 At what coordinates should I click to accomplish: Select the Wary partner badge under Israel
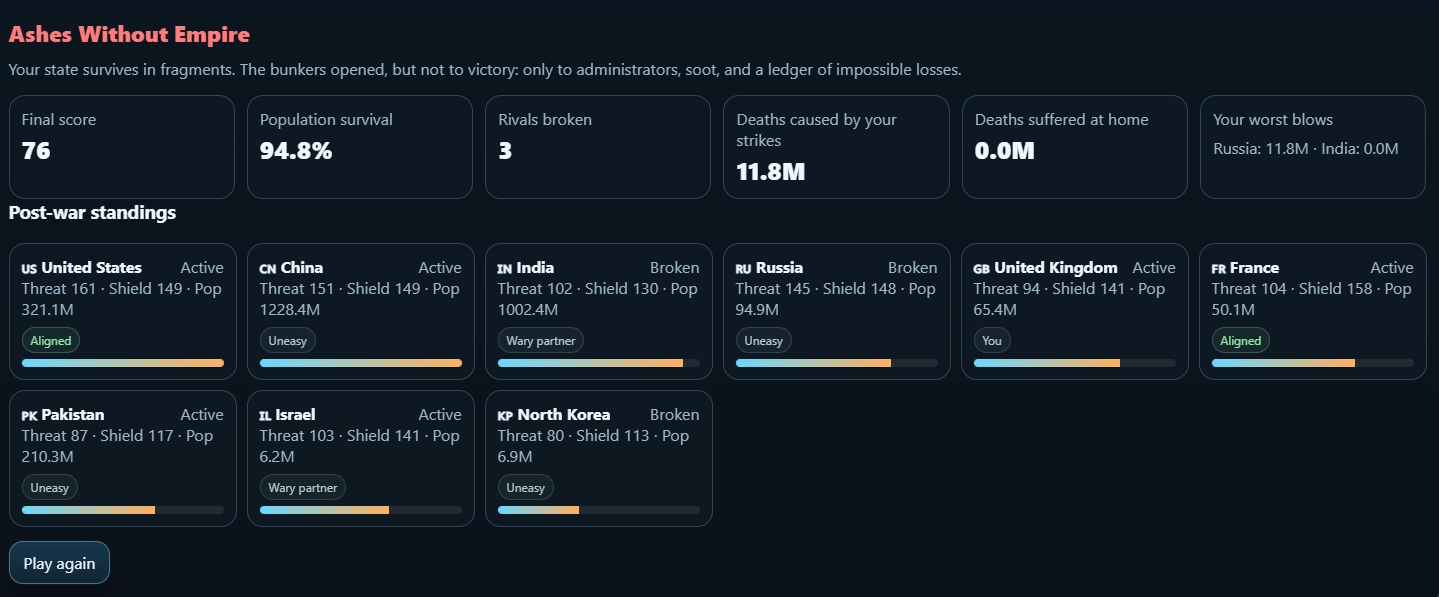[302, 488]
